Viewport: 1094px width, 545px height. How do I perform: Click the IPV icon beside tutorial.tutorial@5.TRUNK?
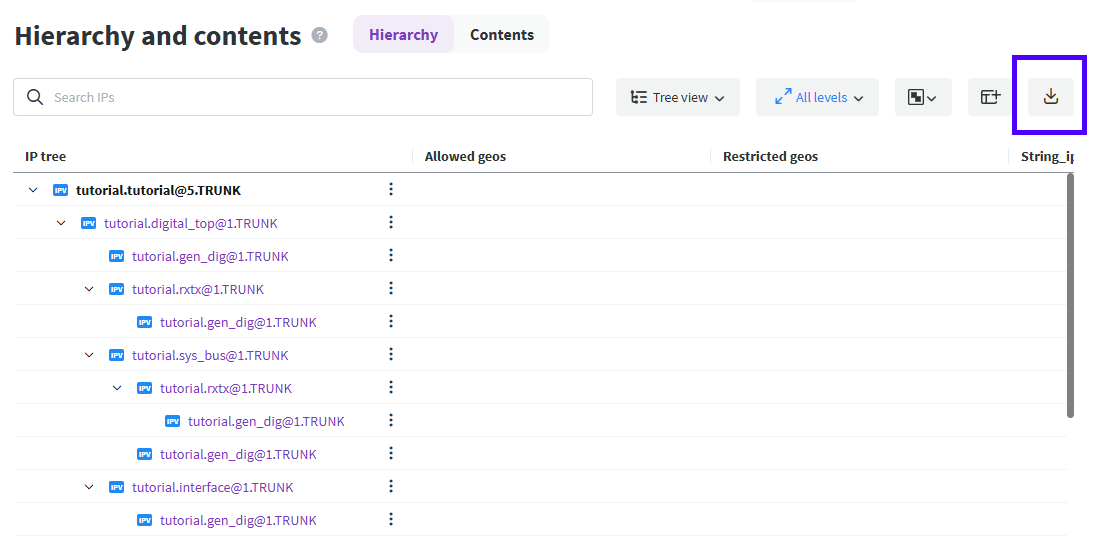coord(61,190)
